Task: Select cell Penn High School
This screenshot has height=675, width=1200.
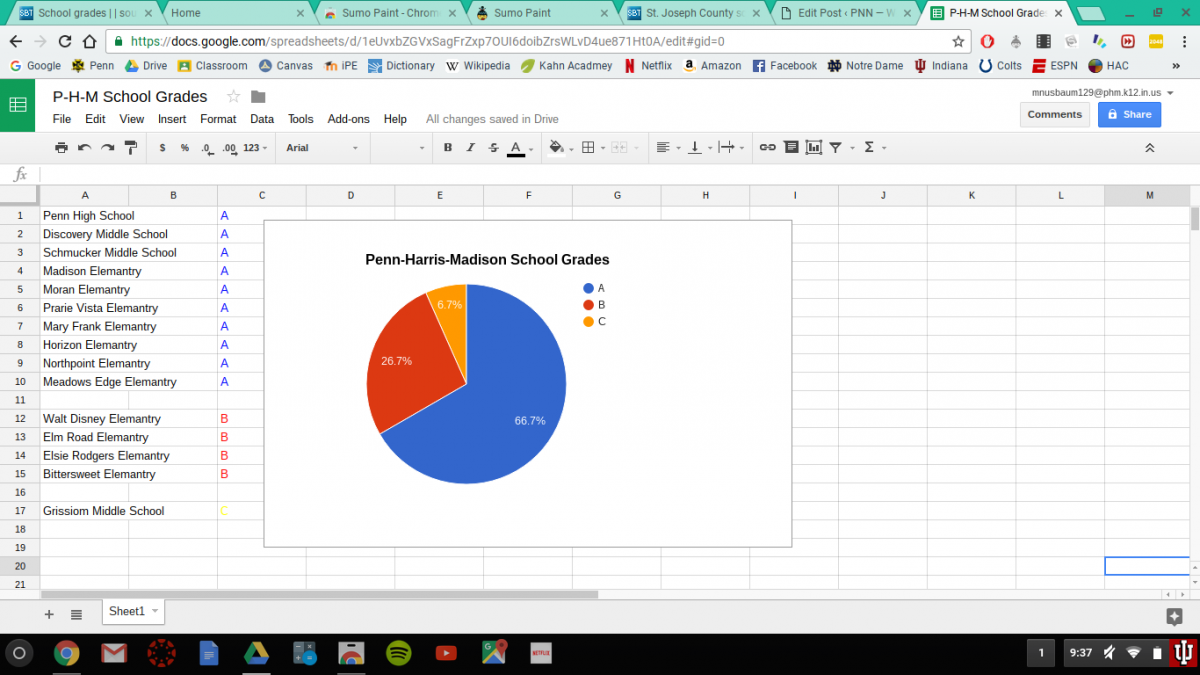Action: tap(84, 215)
